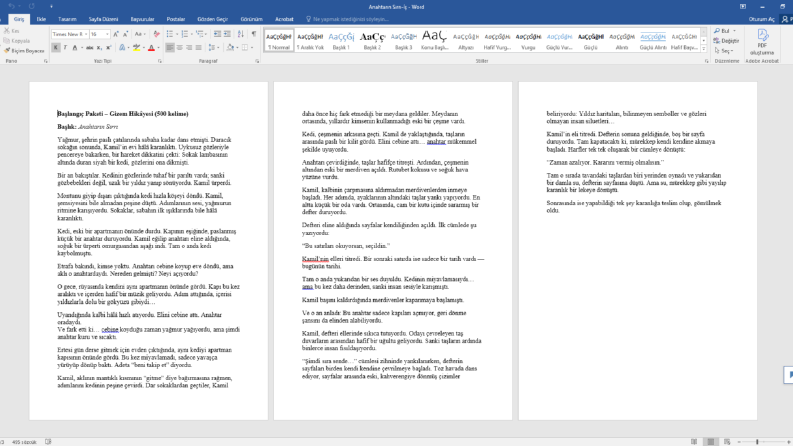793x446 pixels.
Task: Click the borders icon
Action: click(245, 48)
